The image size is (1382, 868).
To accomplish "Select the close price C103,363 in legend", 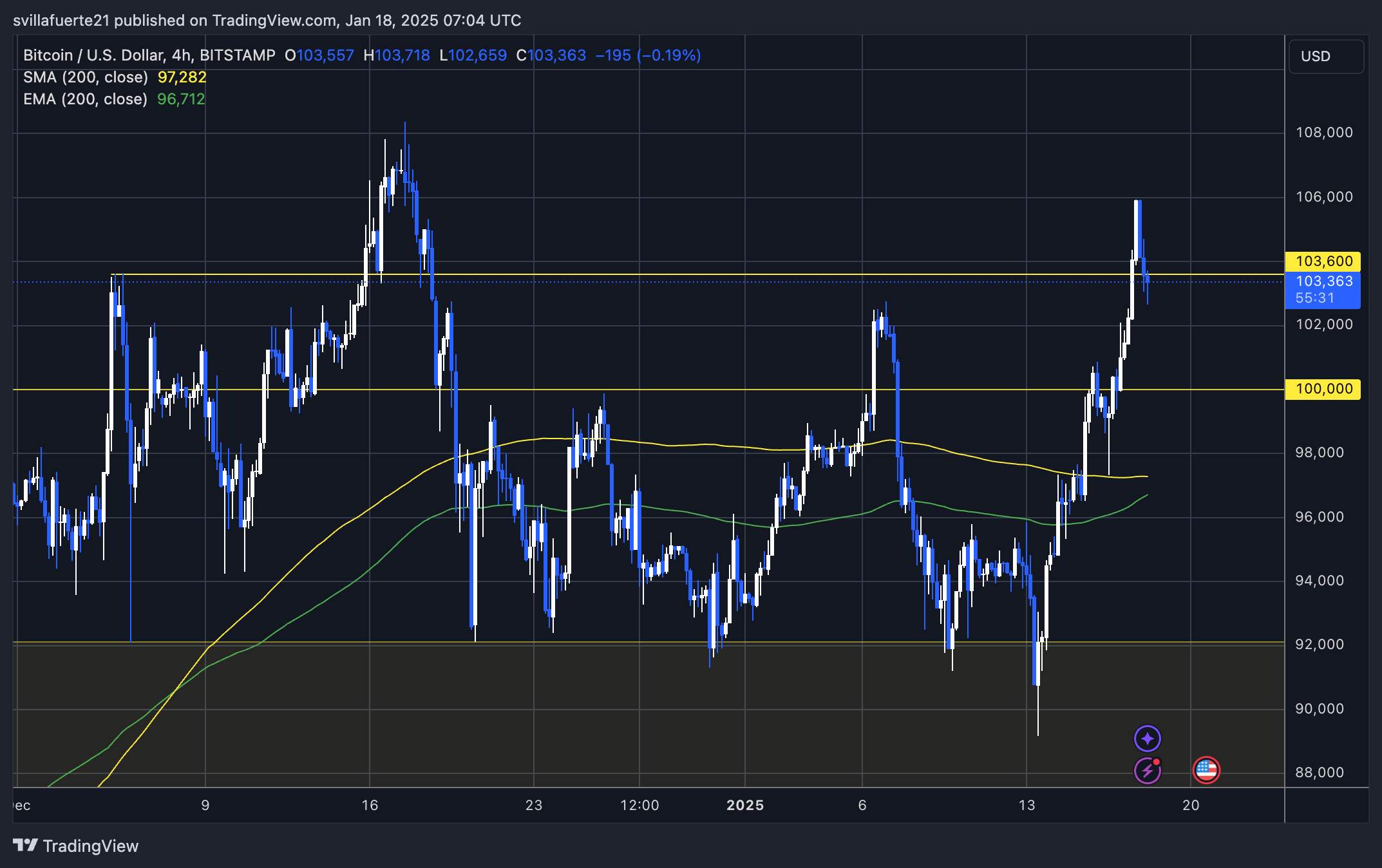I will coord(553,56).
